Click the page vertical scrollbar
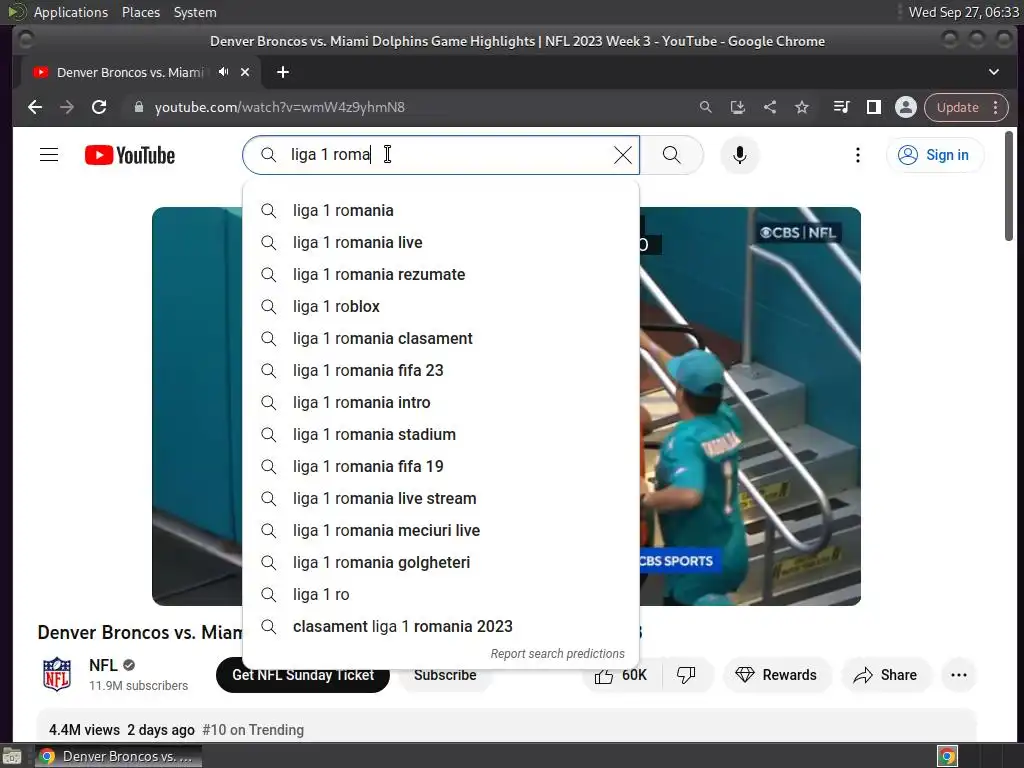The width and height of the screenshot is (1024, 768). pyautogui.click(x=1009, y=186)
